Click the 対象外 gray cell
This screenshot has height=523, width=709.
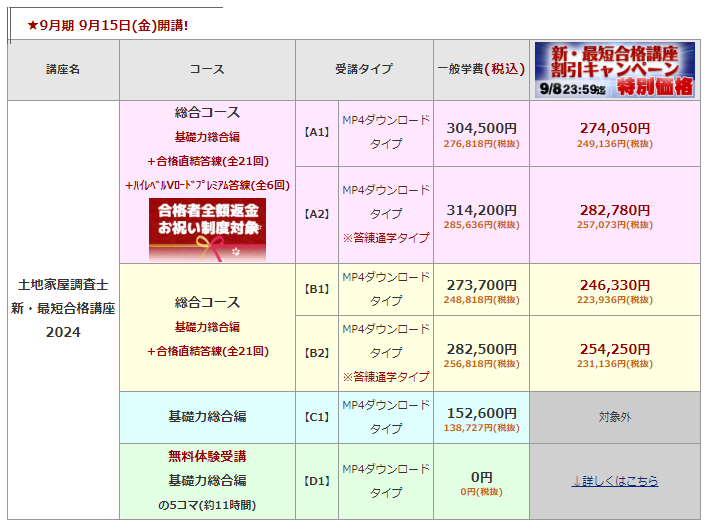coord(614,416)
